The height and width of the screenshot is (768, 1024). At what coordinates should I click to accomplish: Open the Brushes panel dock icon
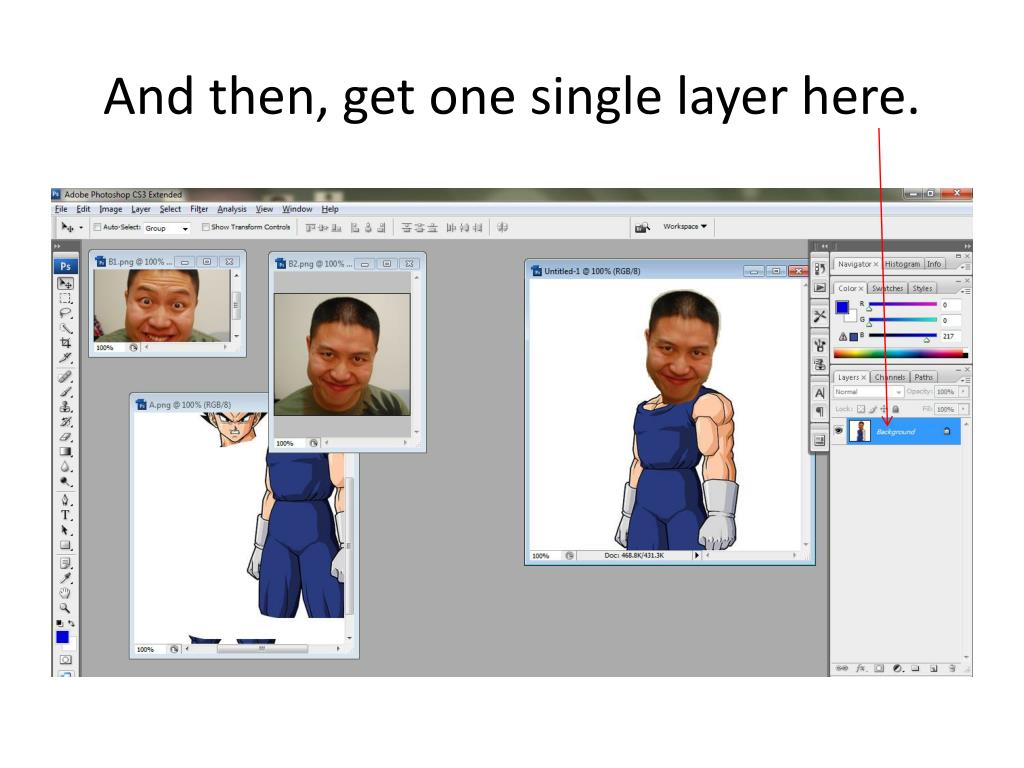coord(820,345)
